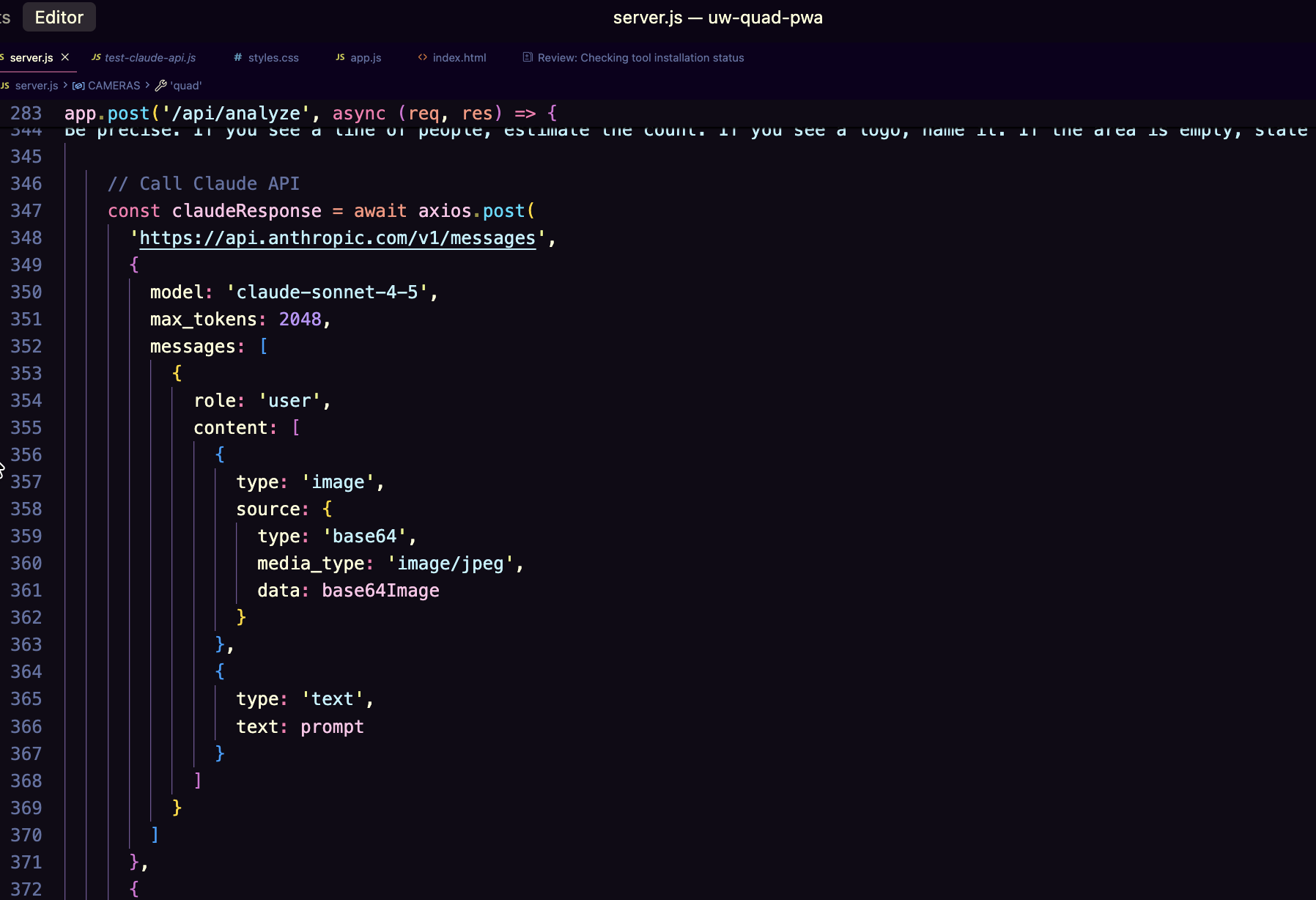
Task: Click the 'image/jpeg' media type string
Action: [x=451, y=564]
